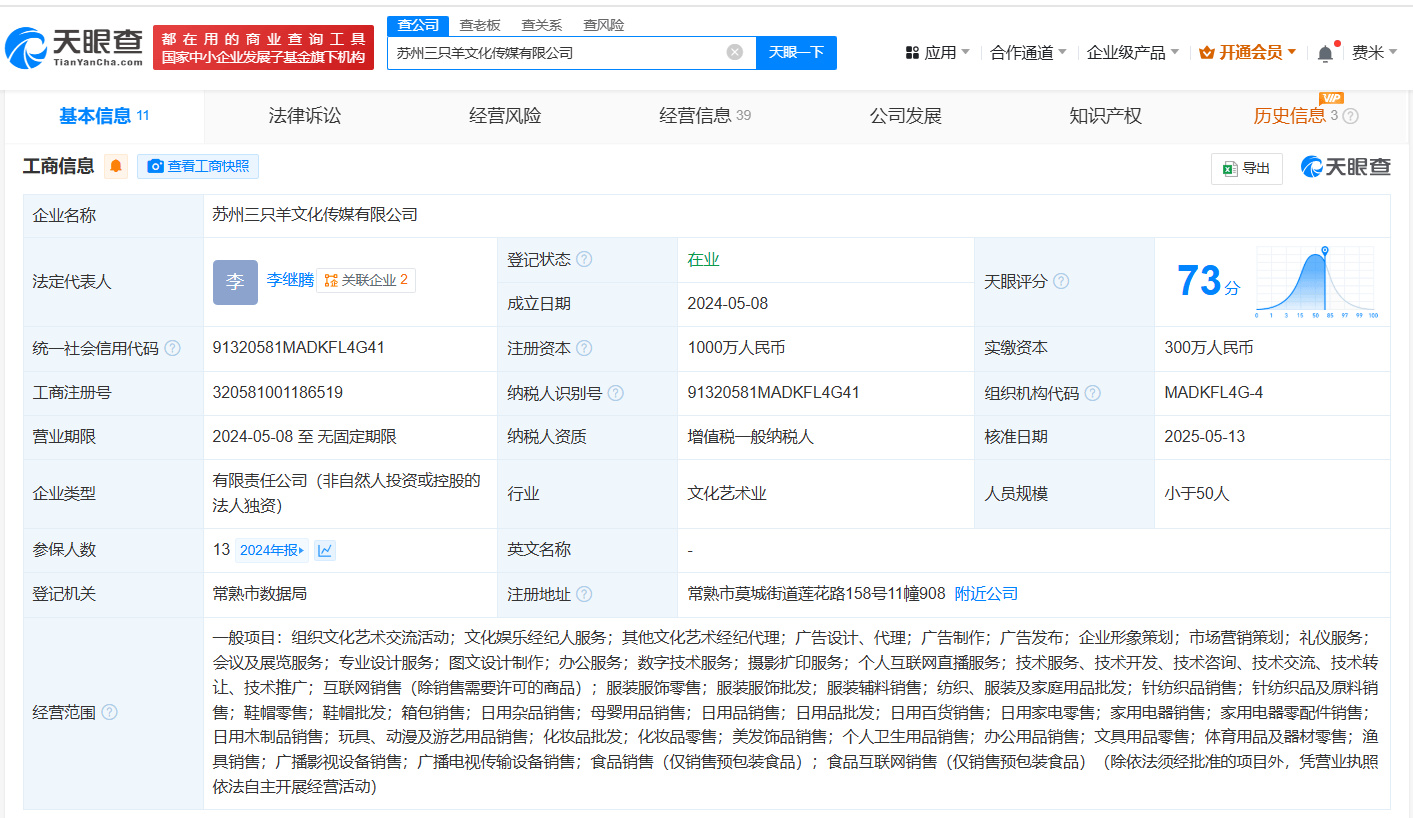Open the 2024年报 report dropdown
Image resolution: width=1413 pixels, height=818 pixels.
271,550
